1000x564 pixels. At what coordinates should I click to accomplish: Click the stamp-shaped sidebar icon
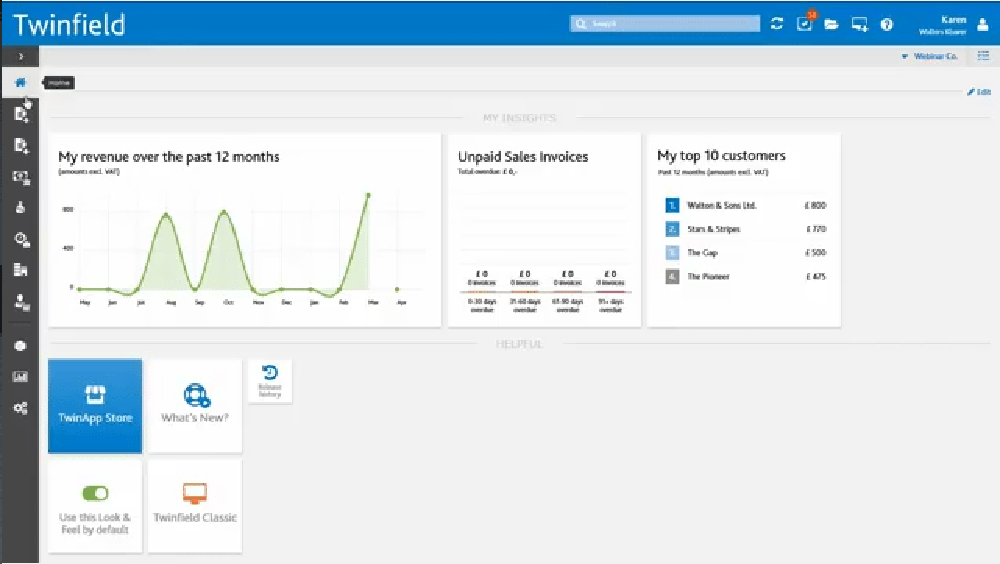(x=20, y=208)
